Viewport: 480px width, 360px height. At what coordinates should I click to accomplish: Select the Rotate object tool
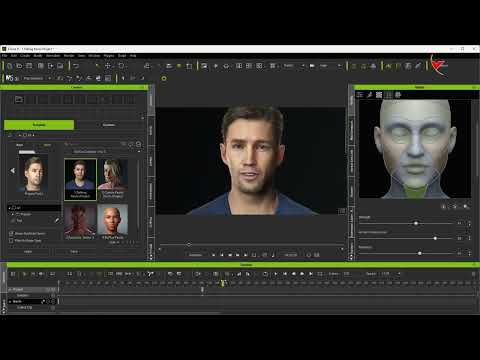pyautogui.click(x=121, y=66)
